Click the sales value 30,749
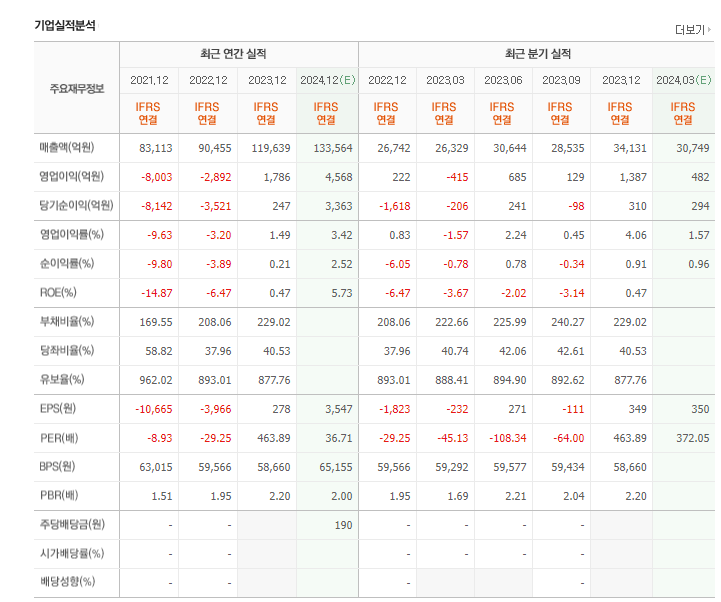721x602 pixels. point(692,149)
